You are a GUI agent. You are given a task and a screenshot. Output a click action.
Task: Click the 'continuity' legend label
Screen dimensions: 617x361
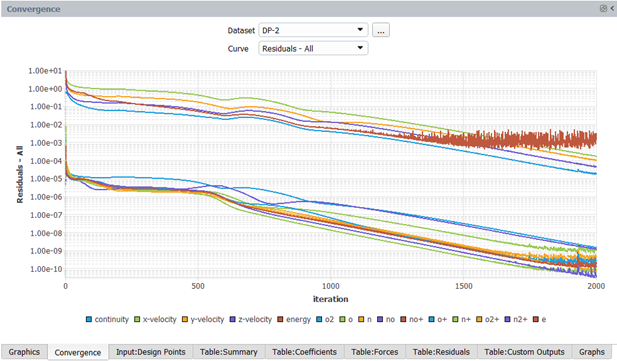(x=112, y=319)
